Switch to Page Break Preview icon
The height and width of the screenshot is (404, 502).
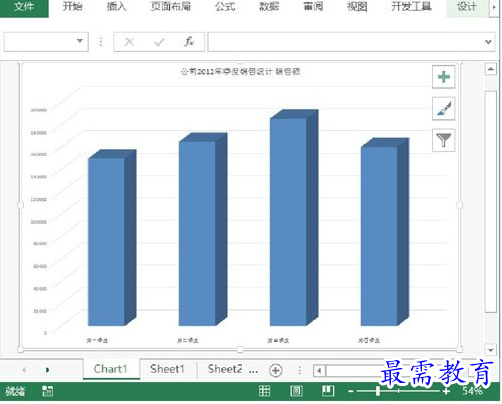pos(328,391)
